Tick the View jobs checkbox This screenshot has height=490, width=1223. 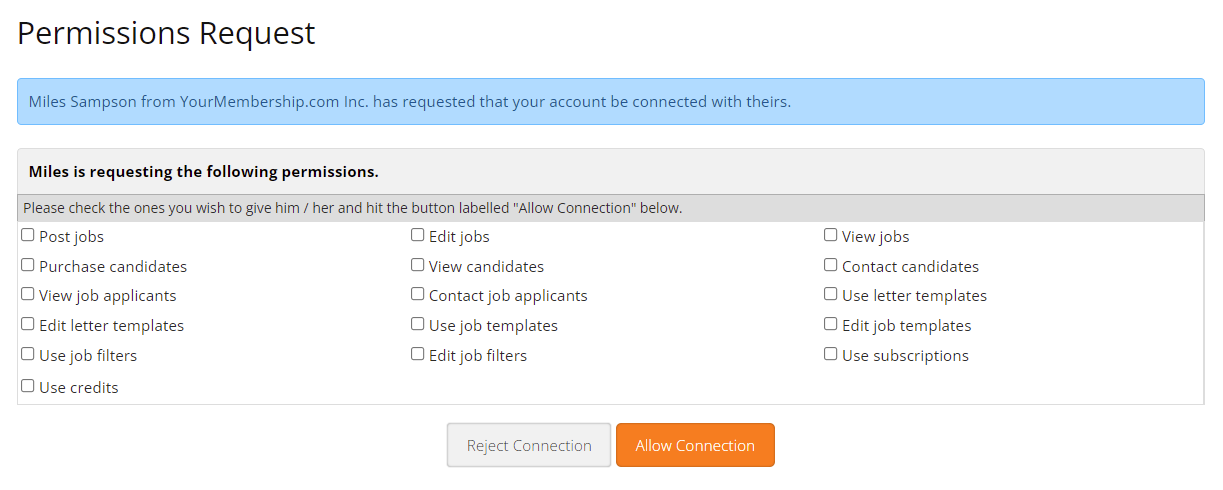click(x=831, y=236)
